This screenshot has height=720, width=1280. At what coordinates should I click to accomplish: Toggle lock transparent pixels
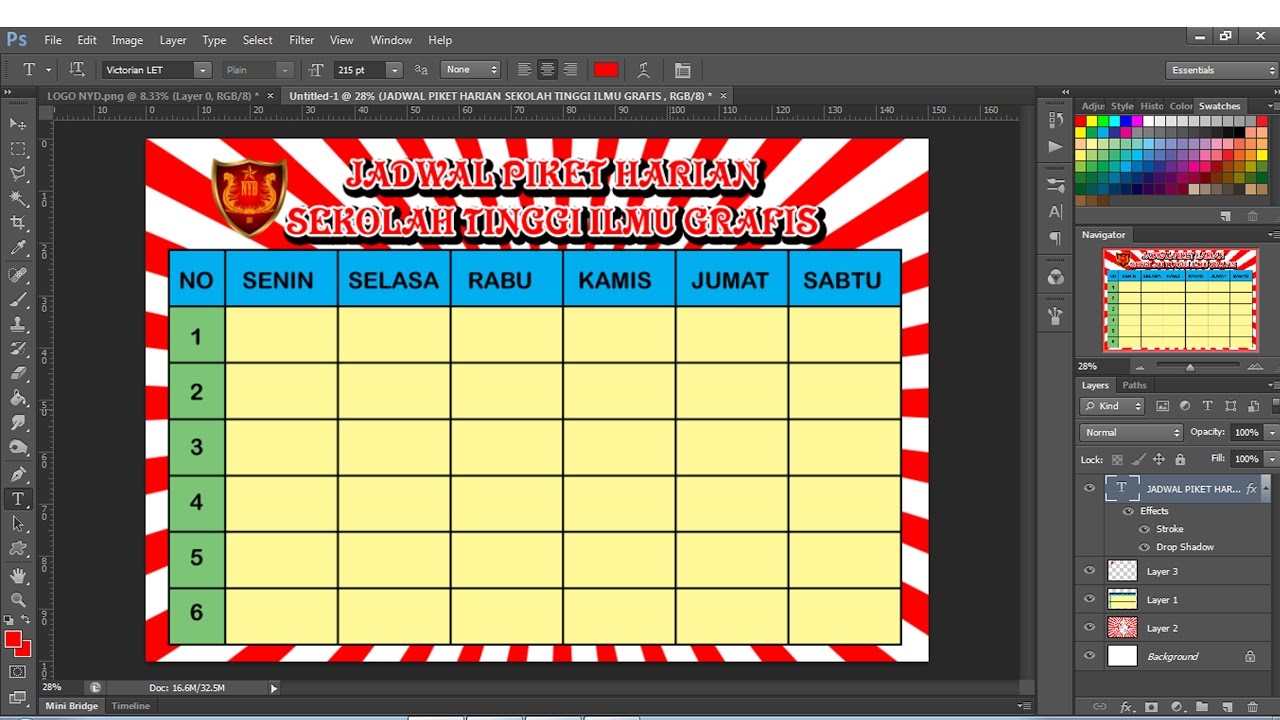1117,459
